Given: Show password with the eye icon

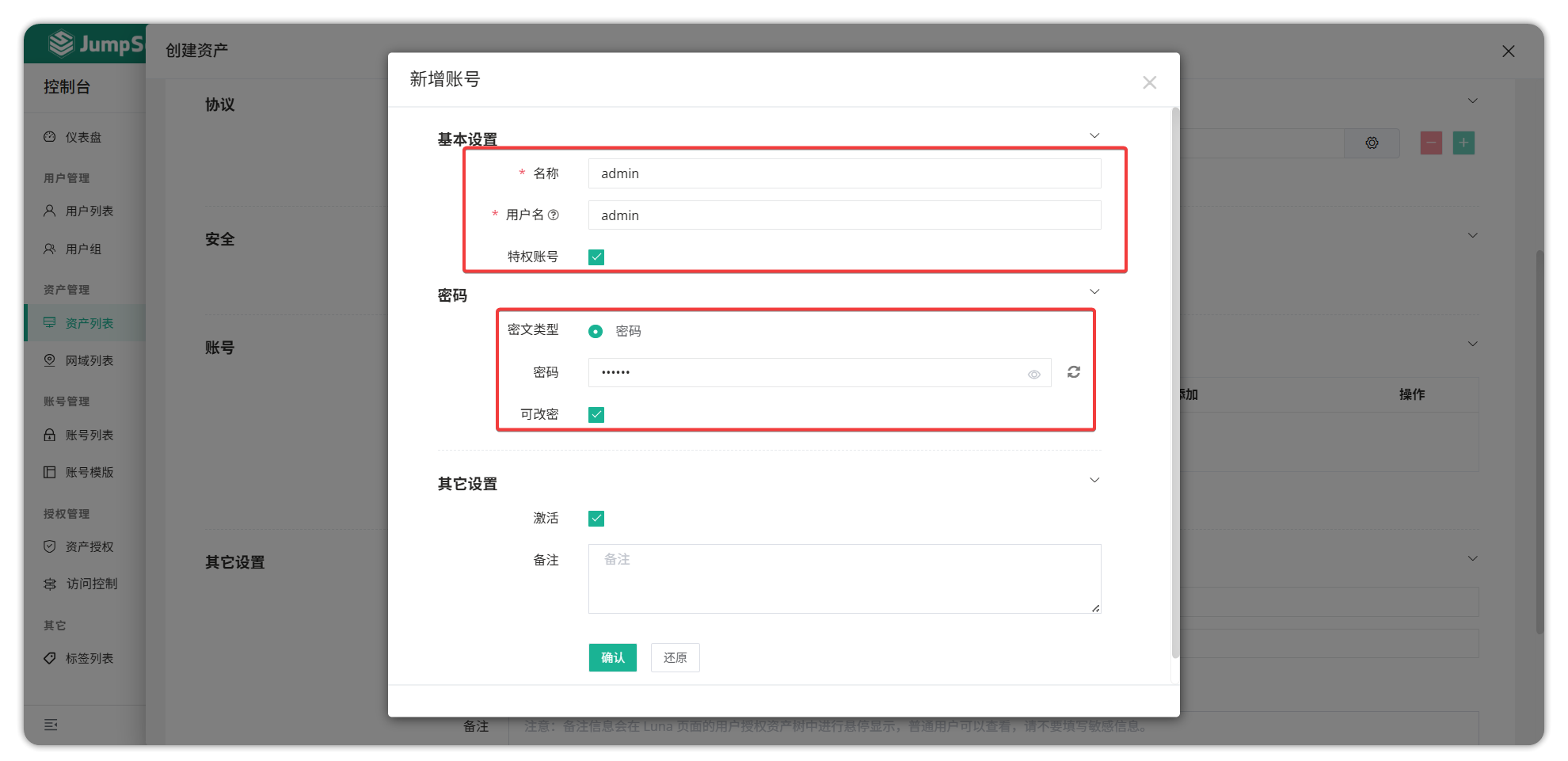Looking at the screenshot, I should click(x=1033, y=375).
